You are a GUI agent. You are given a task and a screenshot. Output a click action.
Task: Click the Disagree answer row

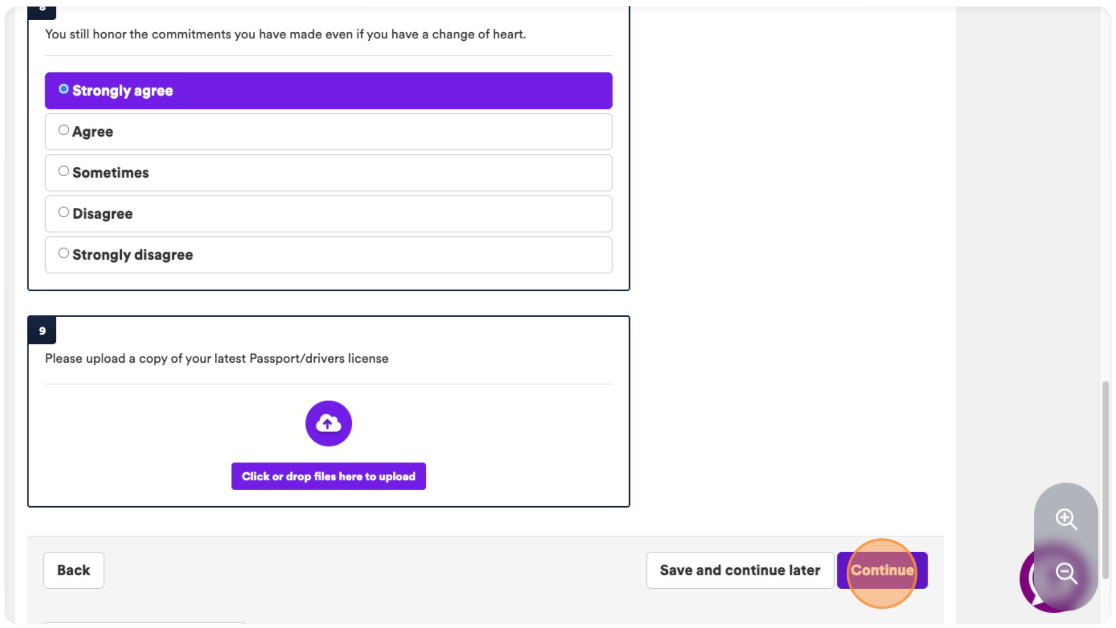click(328, 214)
